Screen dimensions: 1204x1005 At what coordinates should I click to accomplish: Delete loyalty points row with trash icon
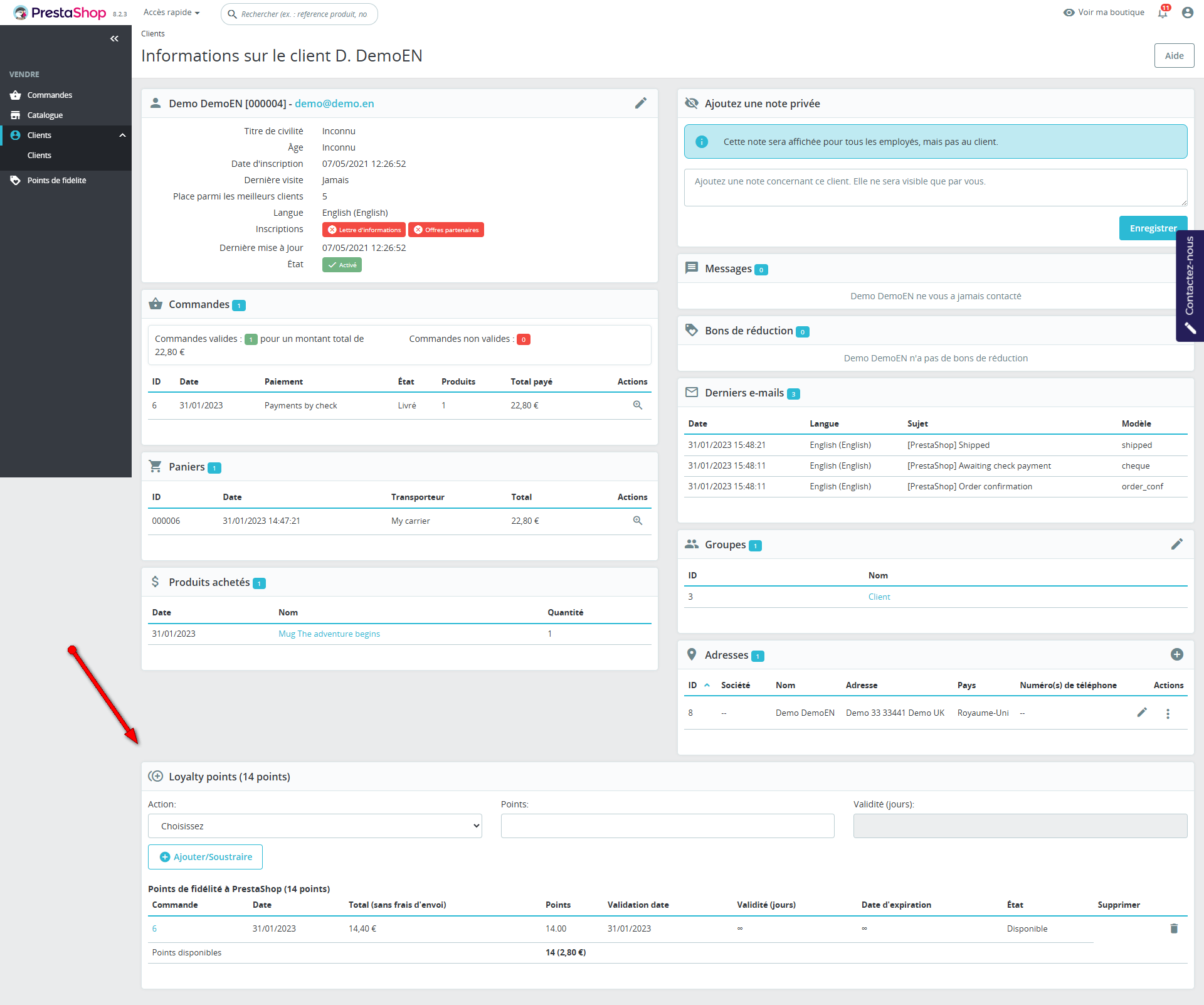[x=1174, y=928]
